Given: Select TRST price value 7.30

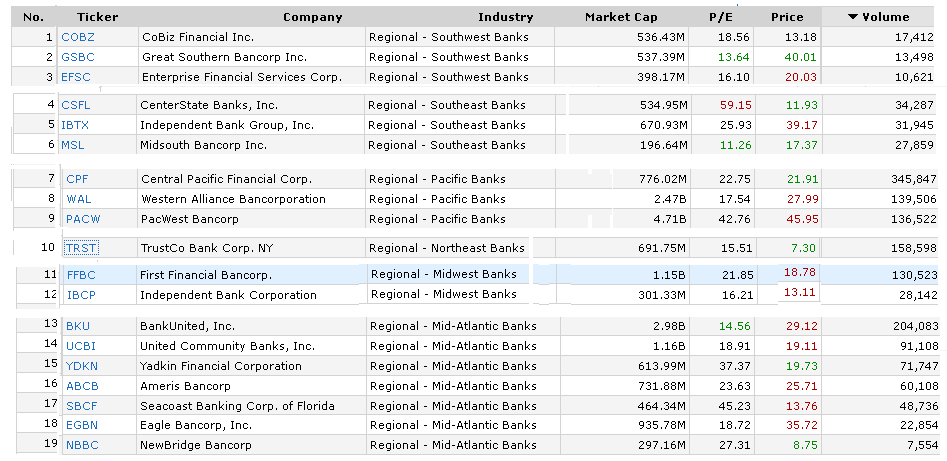Looking at the screenshot, I should pyautogui.click(x=803, y=248).
